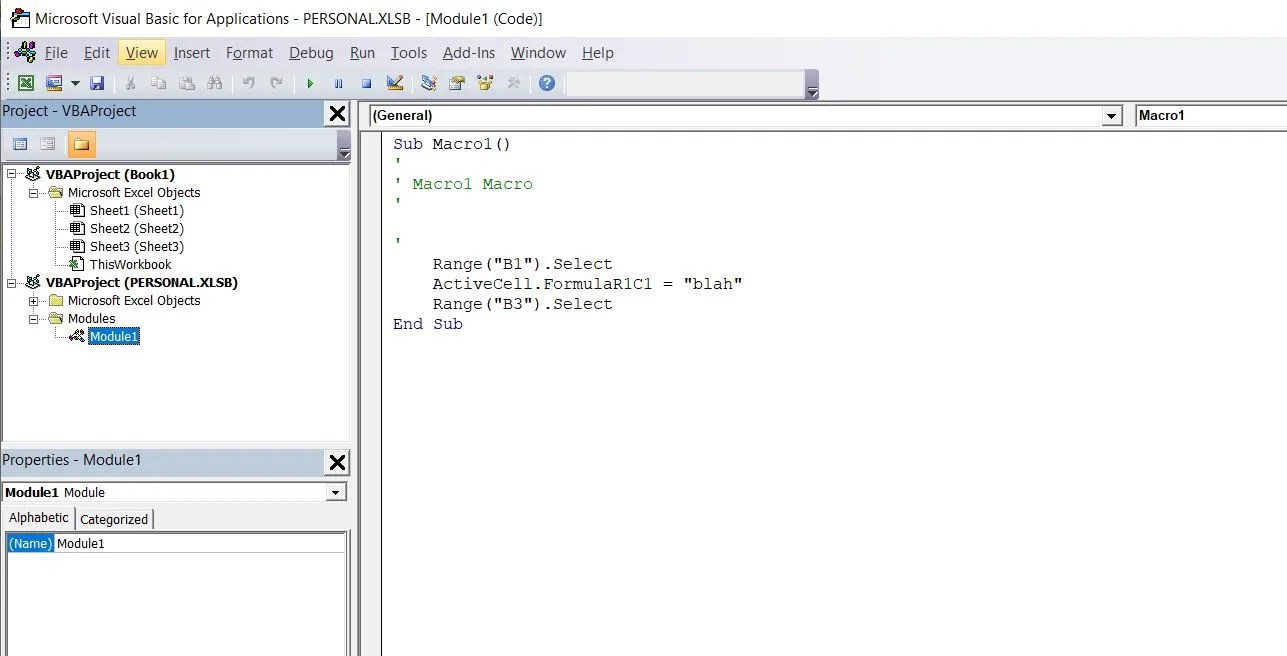The image size is (1287, 656).
Task: Edit the Module1 name property value
Action: (x=199, y=543)
